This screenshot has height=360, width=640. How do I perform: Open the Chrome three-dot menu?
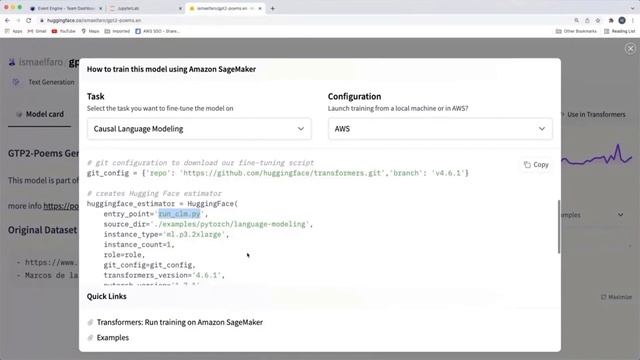pyautogui.click(x=633, y=20)
